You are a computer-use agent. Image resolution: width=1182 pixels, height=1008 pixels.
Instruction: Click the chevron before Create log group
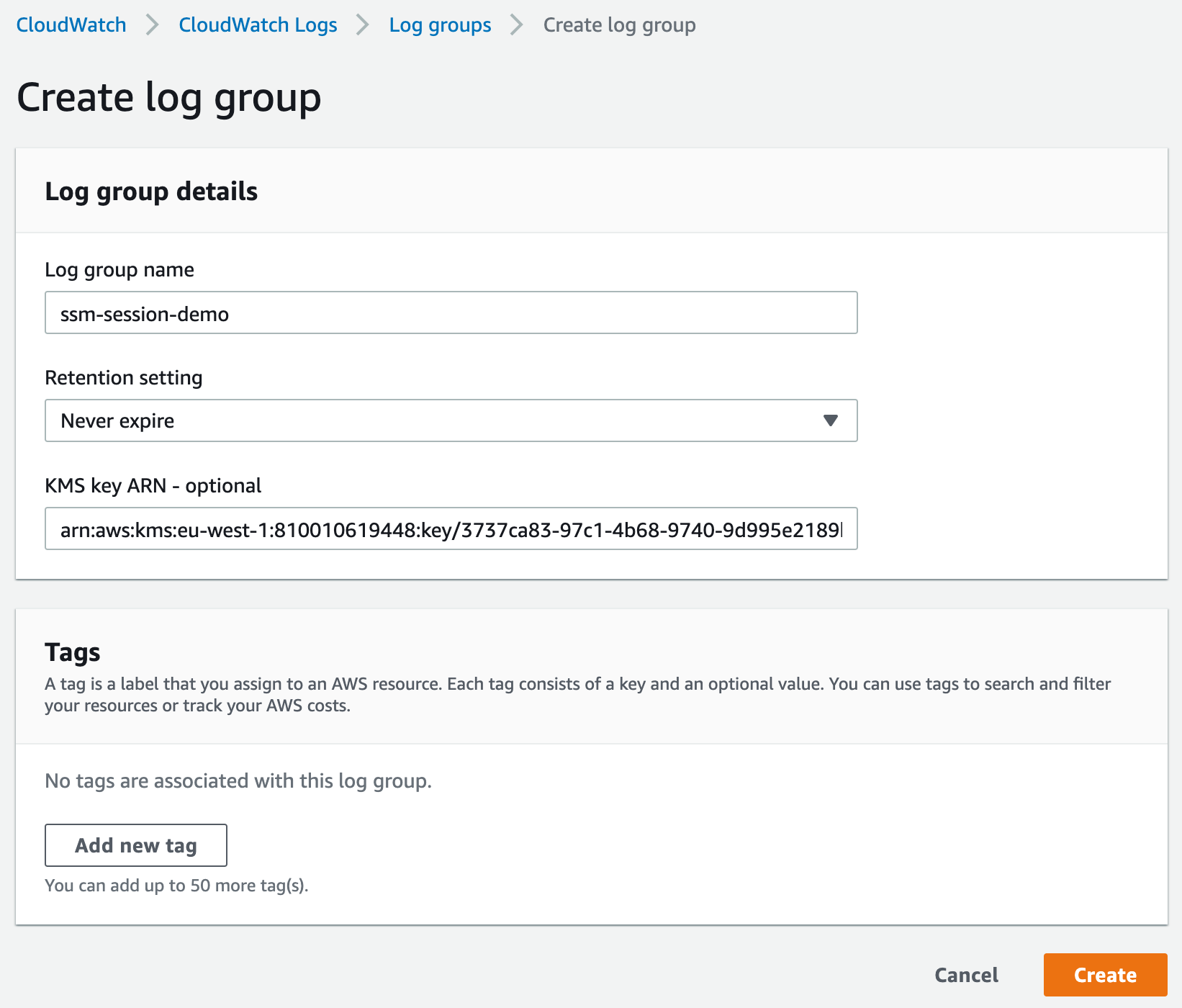[515, 24]
